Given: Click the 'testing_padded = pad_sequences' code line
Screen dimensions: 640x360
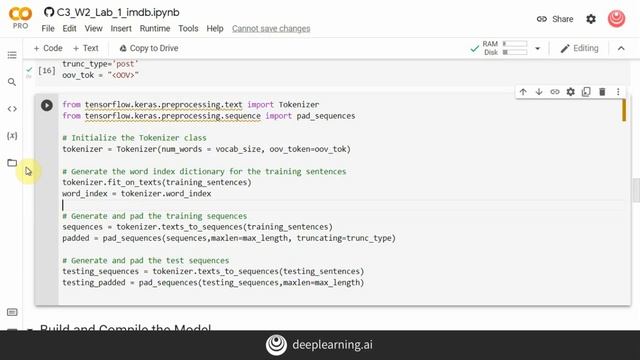Looking at the screenshot, I should click(213, 282).
